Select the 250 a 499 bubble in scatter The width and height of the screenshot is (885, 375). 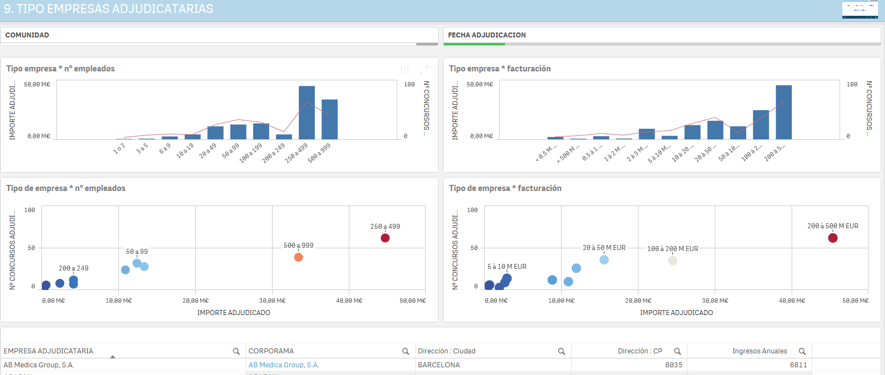point(385,238)
